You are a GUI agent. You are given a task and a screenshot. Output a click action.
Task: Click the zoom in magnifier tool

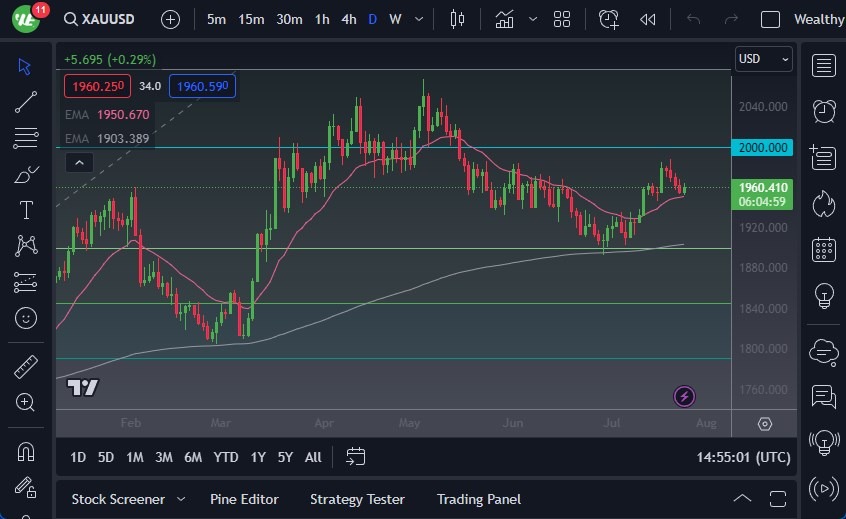click(x=26, y=402)
